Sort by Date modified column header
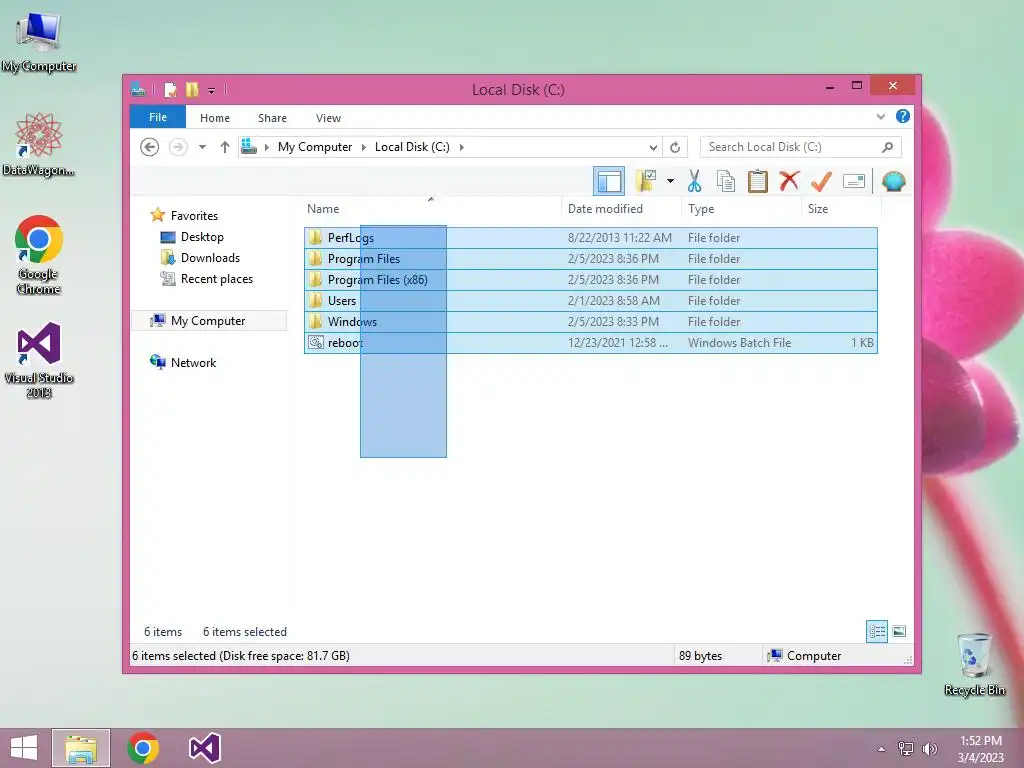 tap(620, 209)
